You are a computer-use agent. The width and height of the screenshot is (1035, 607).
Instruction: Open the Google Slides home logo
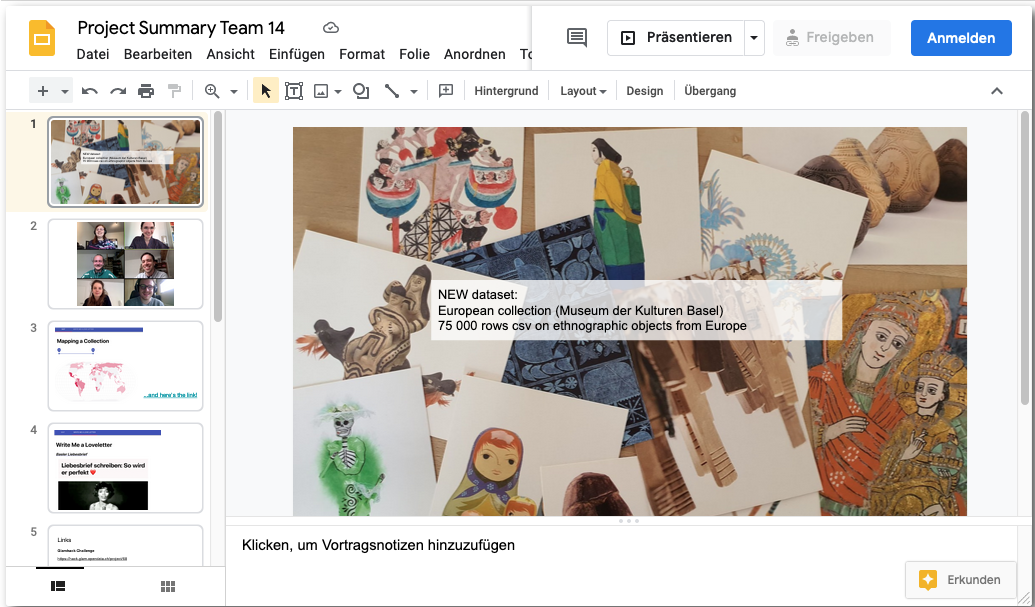pos(42,38)
